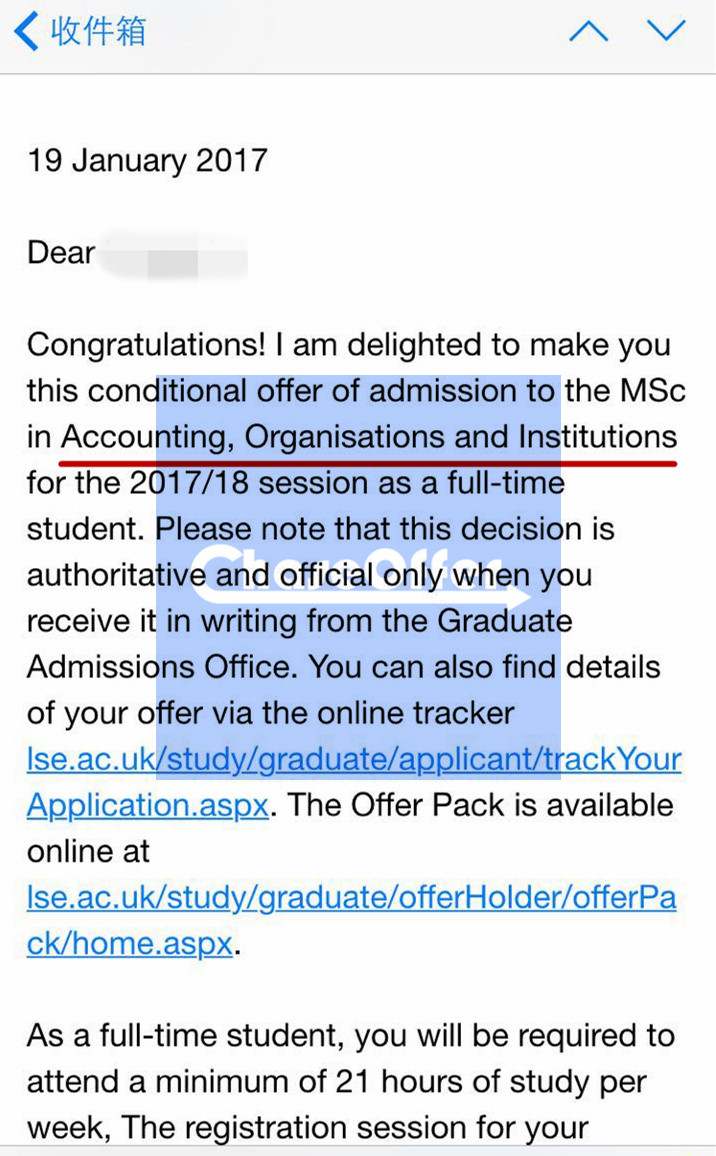Open the ck/home.aspx link text

(x=131, y=944)
